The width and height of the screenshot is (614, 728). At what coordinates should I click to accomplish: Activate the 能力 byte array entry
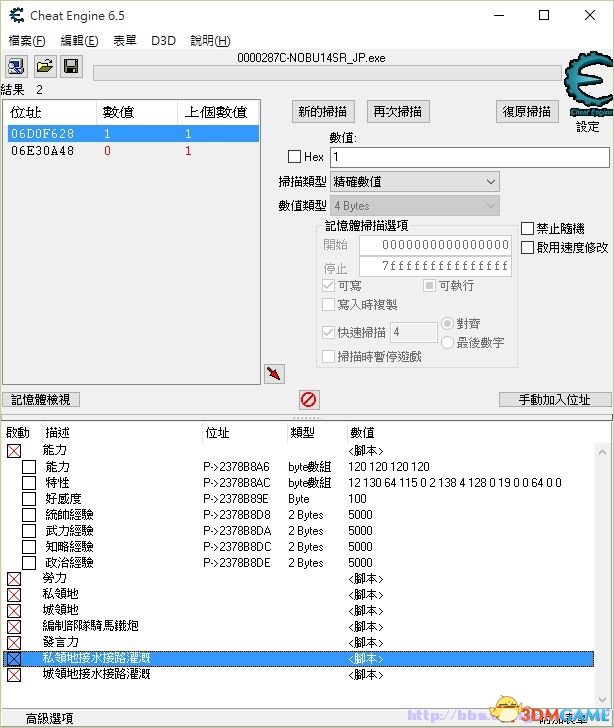coord(29,467)
